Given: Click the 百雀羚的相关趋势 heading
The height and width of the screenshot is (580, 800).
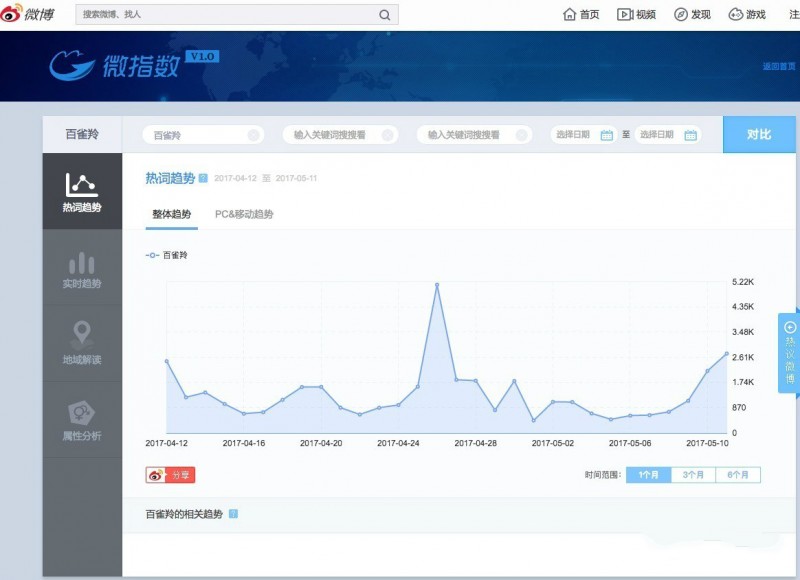Looking at the screenshot, I should [184, 514].
